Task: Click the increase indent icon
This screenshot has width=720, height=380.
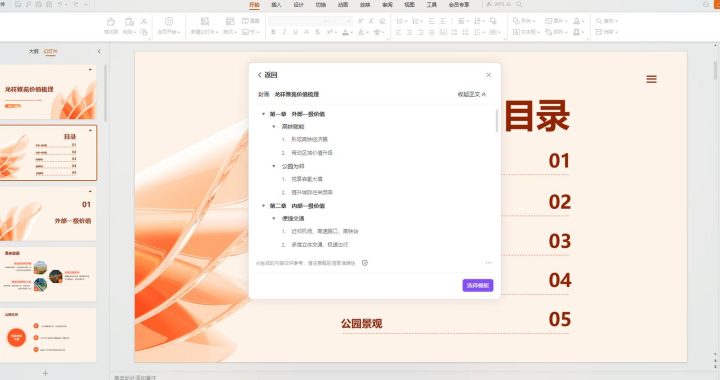Action: tap(443, 21)
